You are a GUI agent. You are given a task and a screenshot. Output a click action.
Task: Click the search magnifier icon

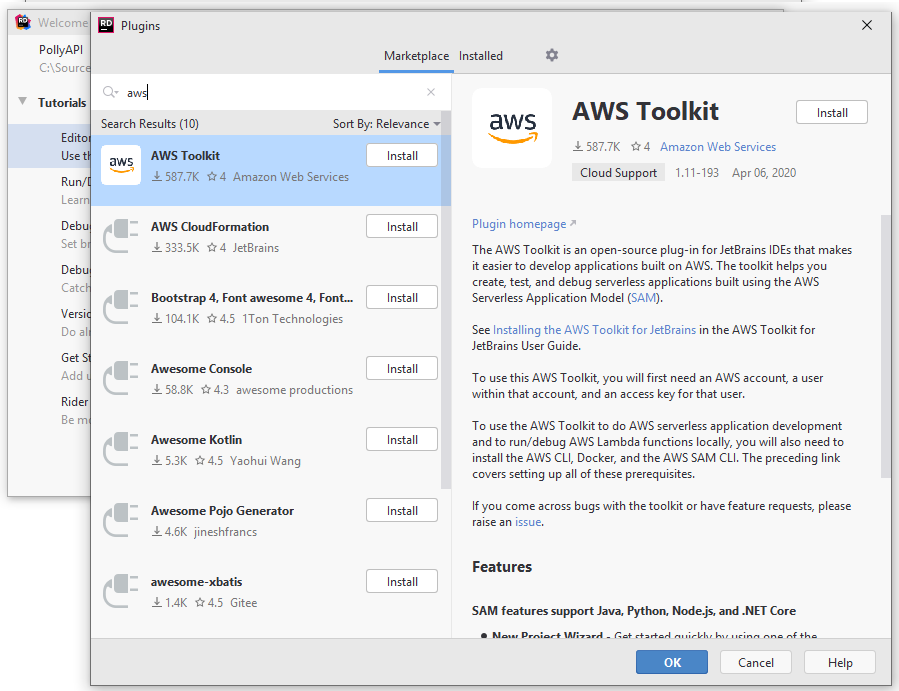click(110, 92)
